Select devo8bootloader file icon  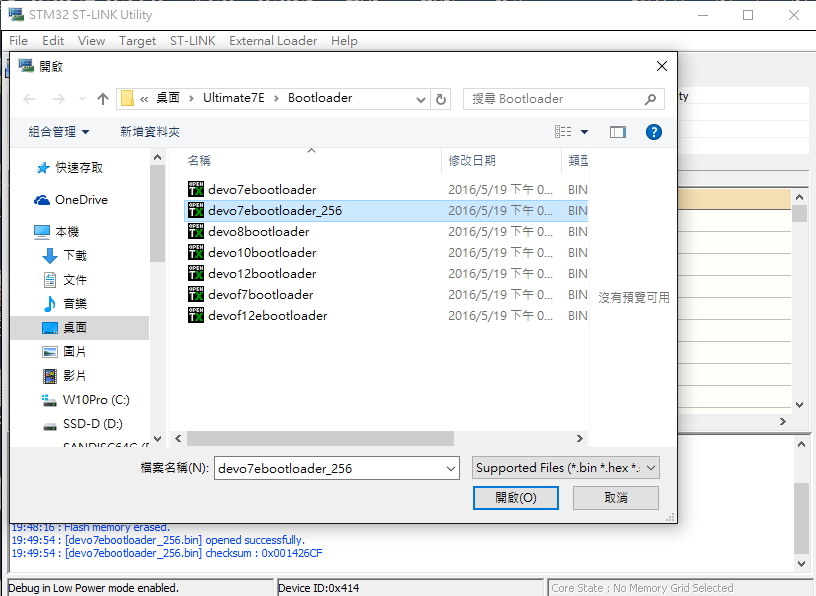(x=196, y=231)
